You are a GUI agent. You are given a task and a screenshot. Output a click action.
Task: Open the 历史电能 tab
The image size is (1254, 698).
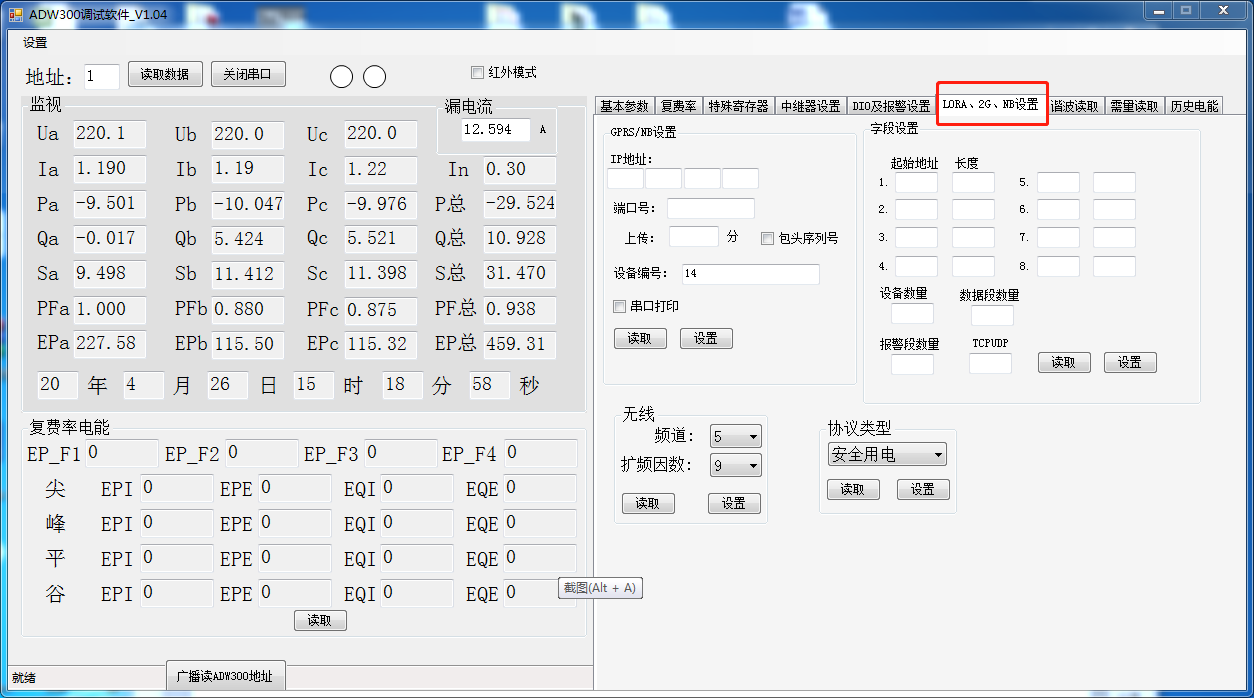[x=1194, y=106]
